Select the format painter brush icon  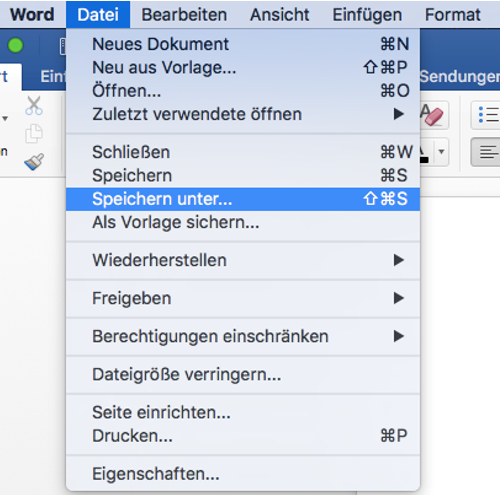34,162
